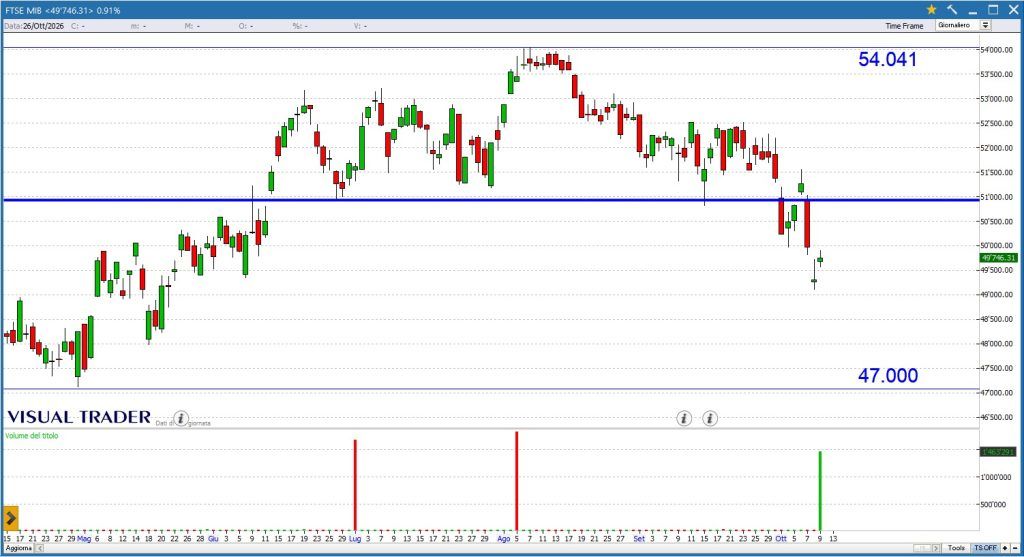Maximize the chart window
This screenshot has height=557, width=1024.
(x=993, y=9)
